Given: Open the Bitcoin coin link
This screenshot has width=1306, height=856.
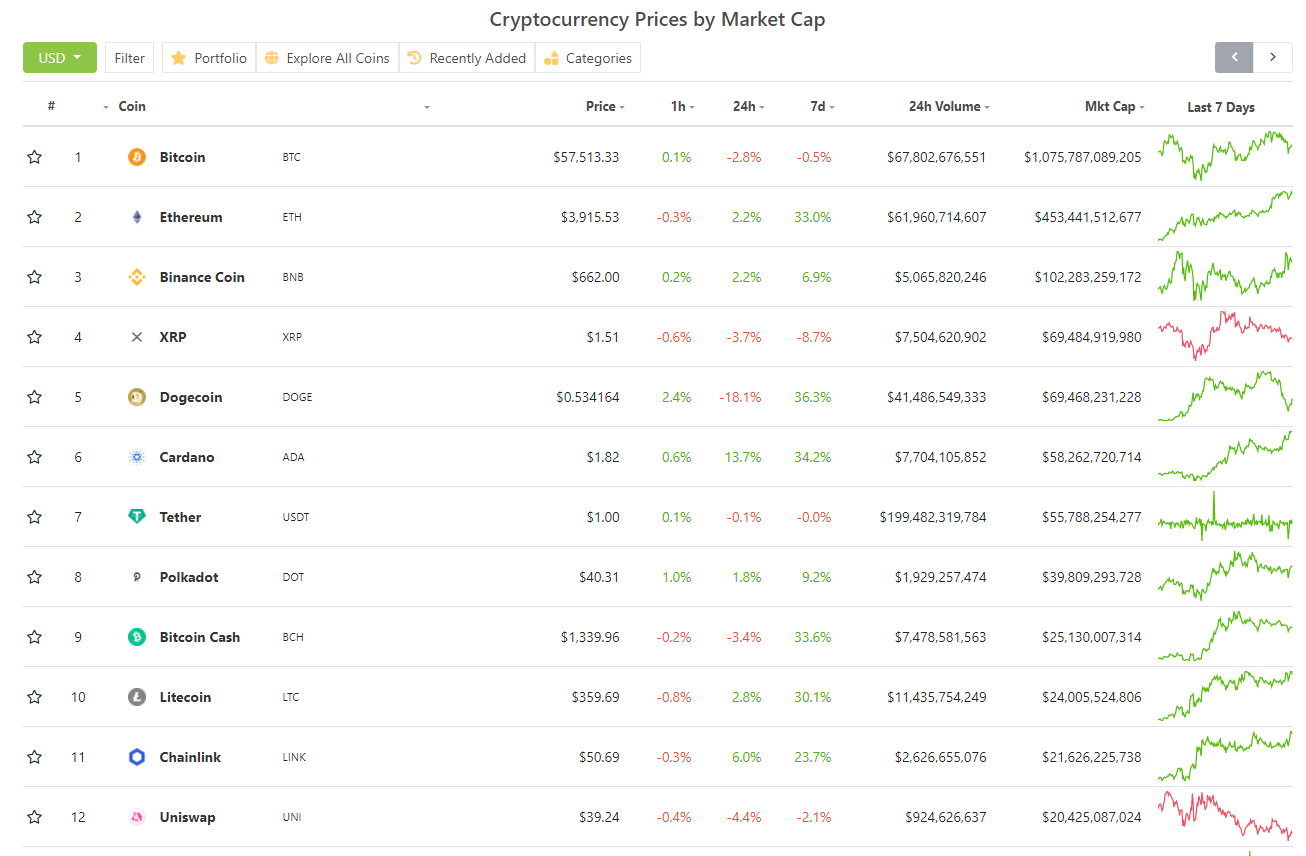Looking at the screenshot, I should click(x=182, y=157).
